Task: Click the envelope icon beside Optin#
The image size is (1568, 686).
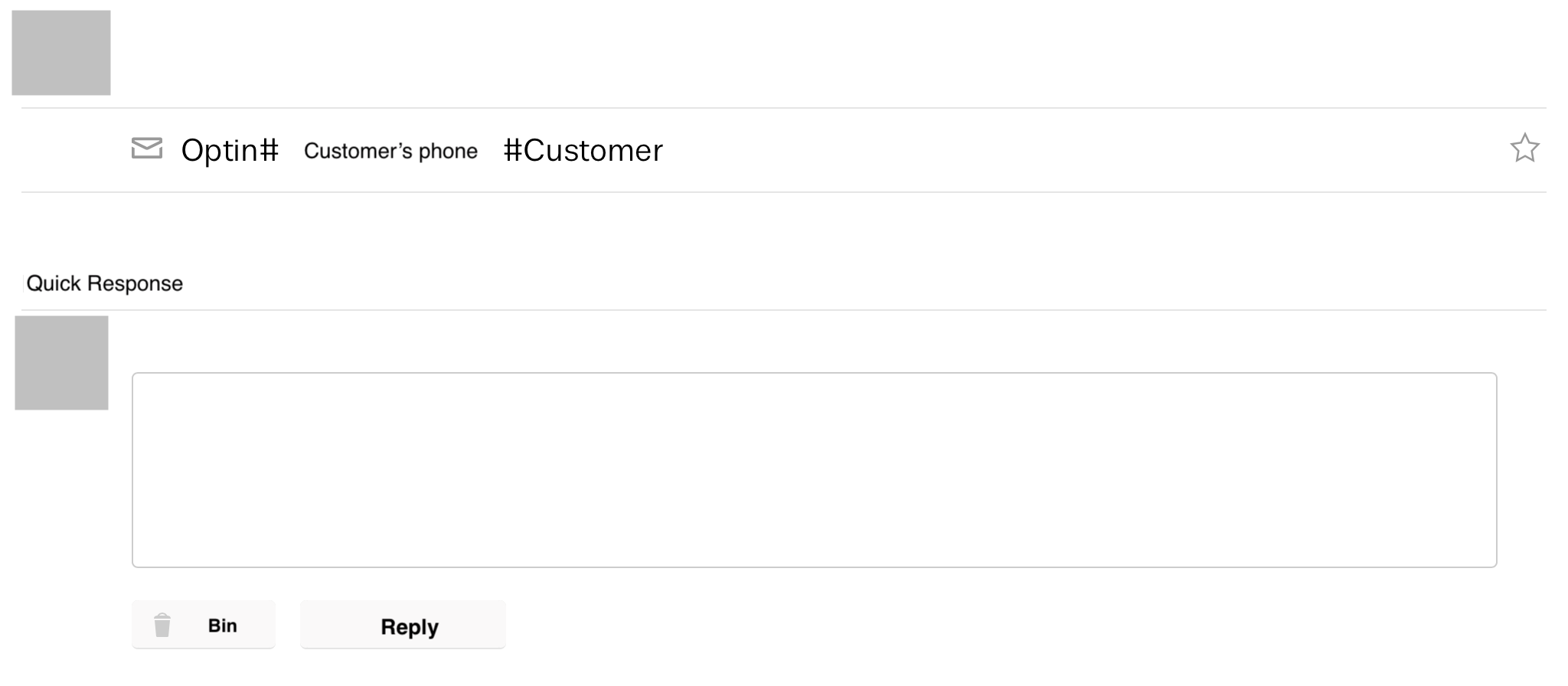Action: pyautogui.click(x=147, y=149)
